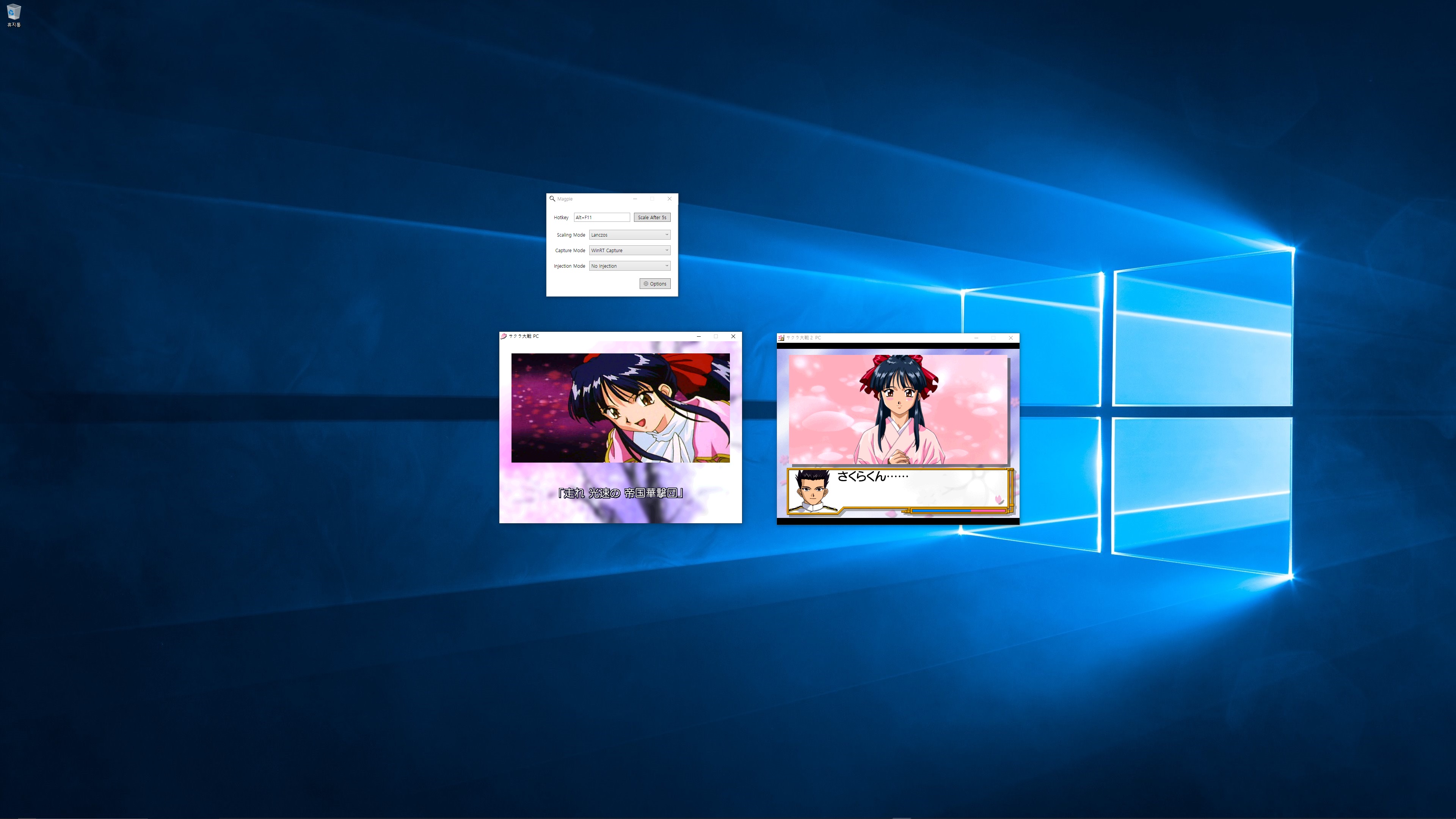Click the Magpie magnifier title bar icon
Image resolution: width=1456 pixels, height=819 pixels.
(552, 198)
